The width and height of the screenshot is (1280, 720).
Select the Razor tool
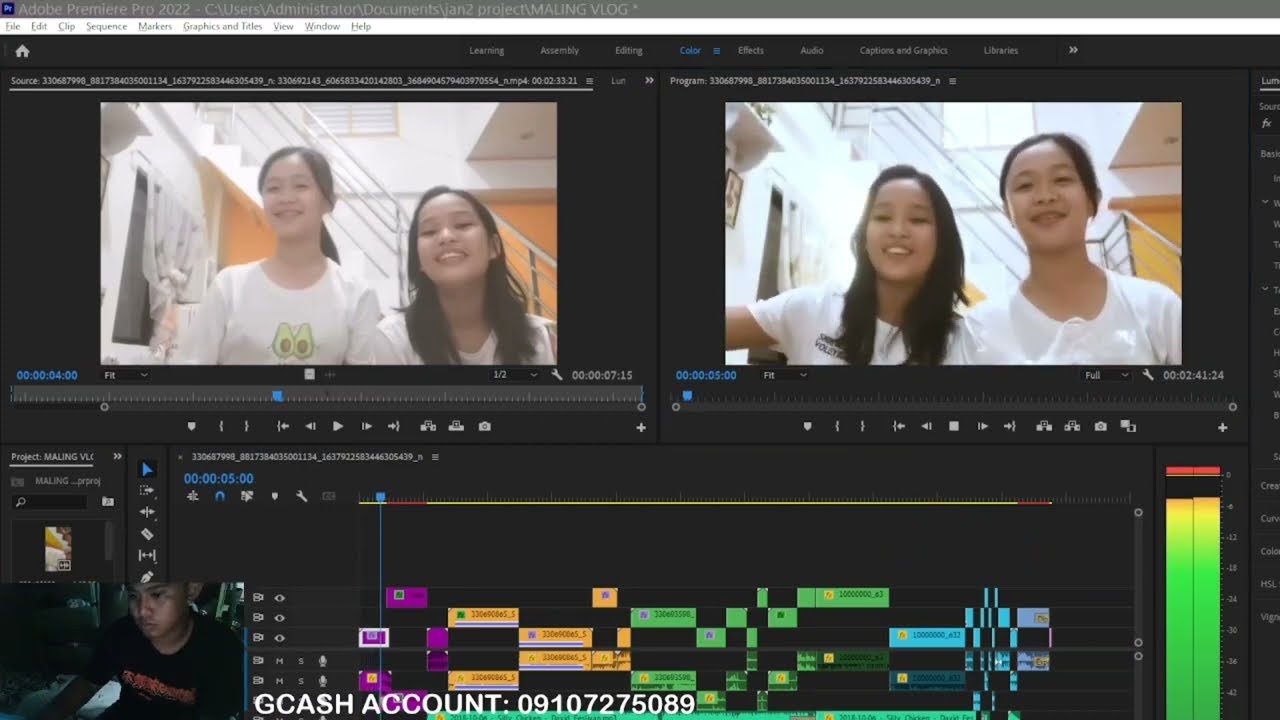pos(147,534)
